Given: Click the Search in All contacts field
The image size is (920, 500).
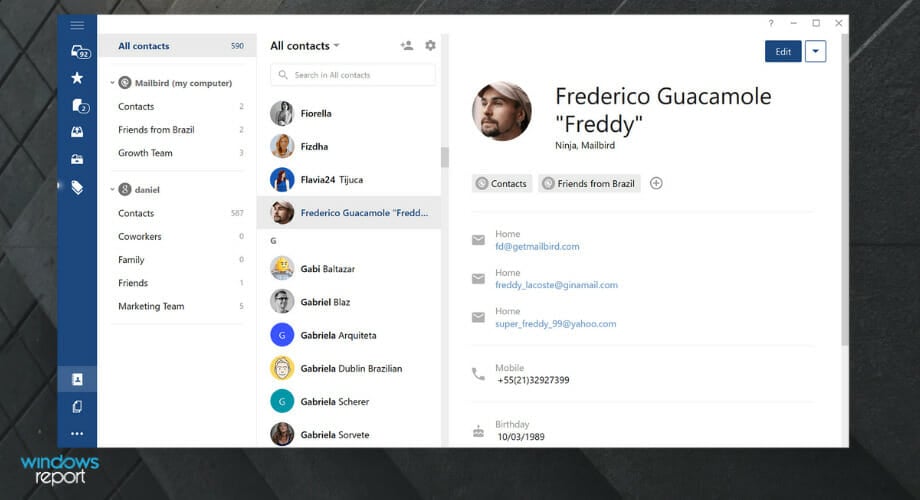Looking at the screenshot, I should click(x=353, y=75).
